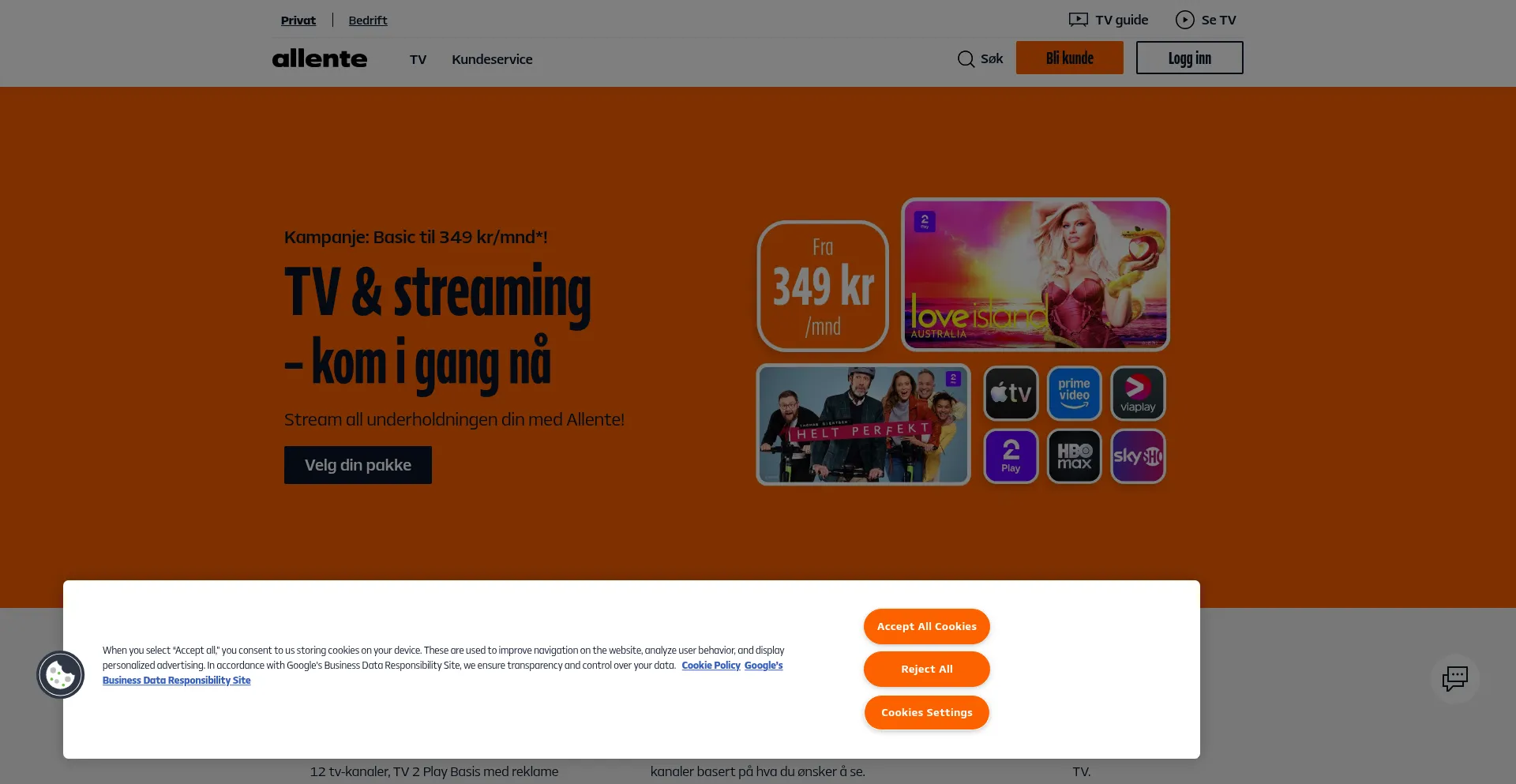1516x784 pixels.
Task: Open the Kundeservice menu item
Action: click(492, 59)
